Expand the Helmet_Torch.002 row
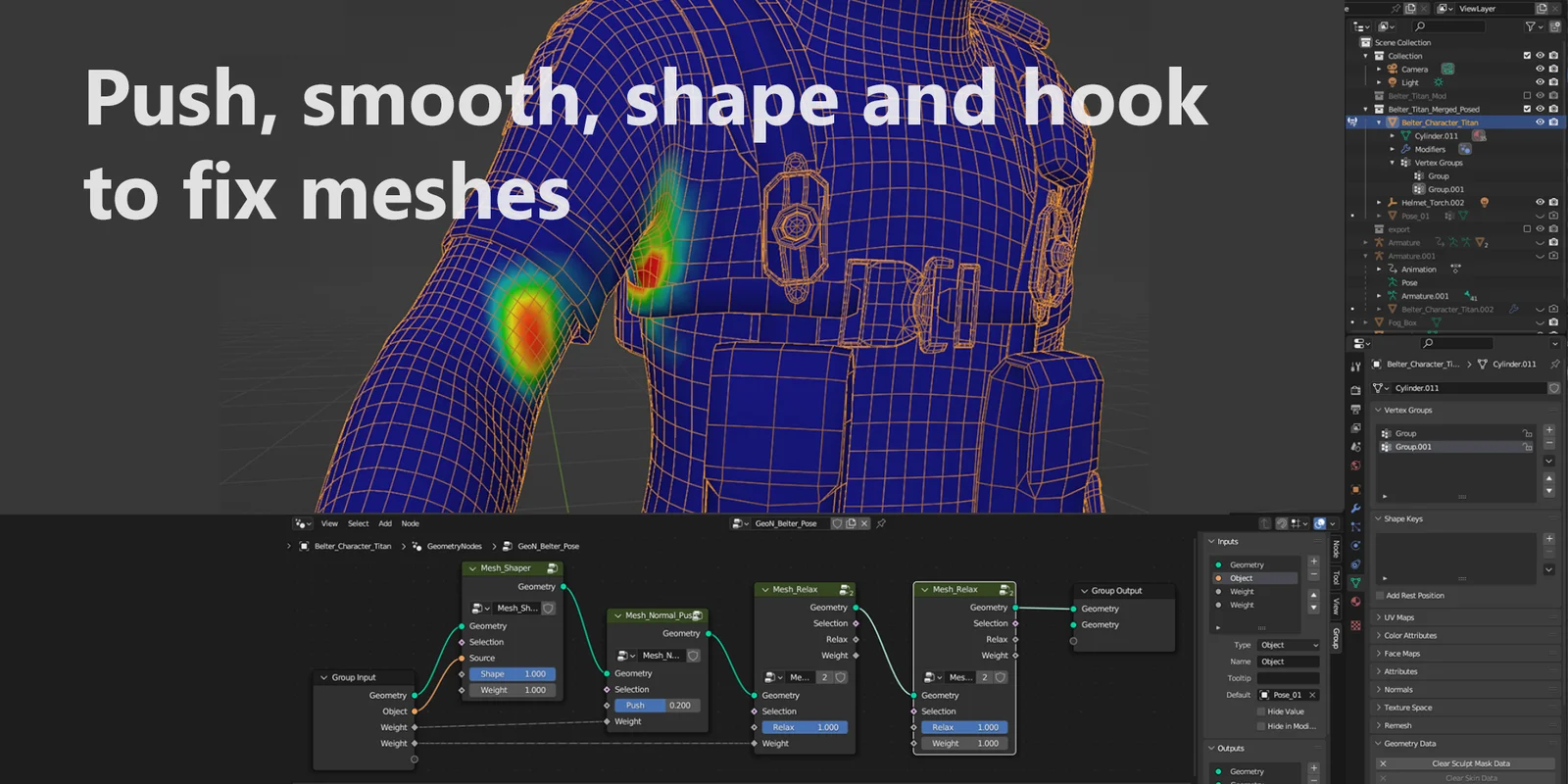Viewport: 1568px width, 784px height. 1379,203
